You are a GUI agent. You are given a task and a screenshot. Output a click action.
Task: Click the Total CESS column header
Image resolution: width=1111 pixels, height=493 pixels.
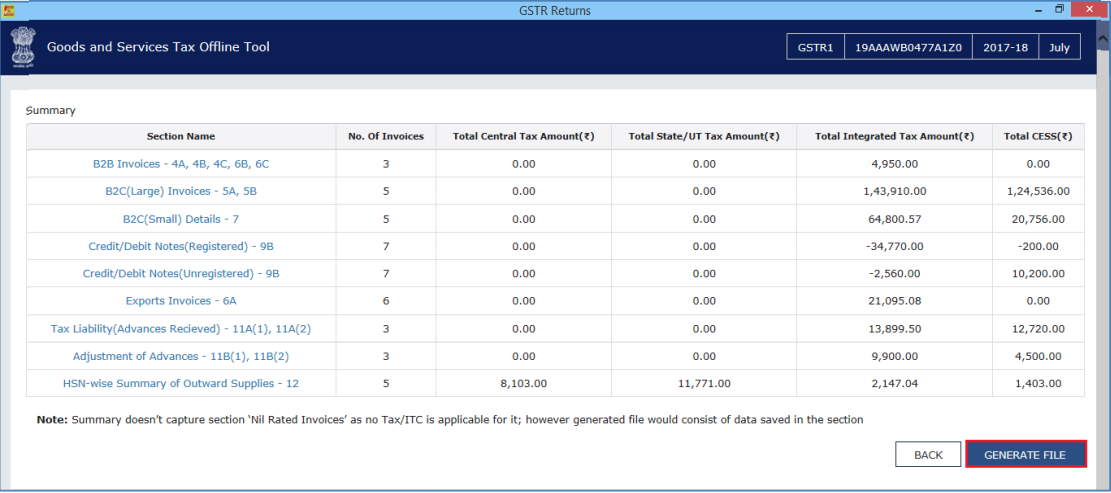click(1038, 136)
